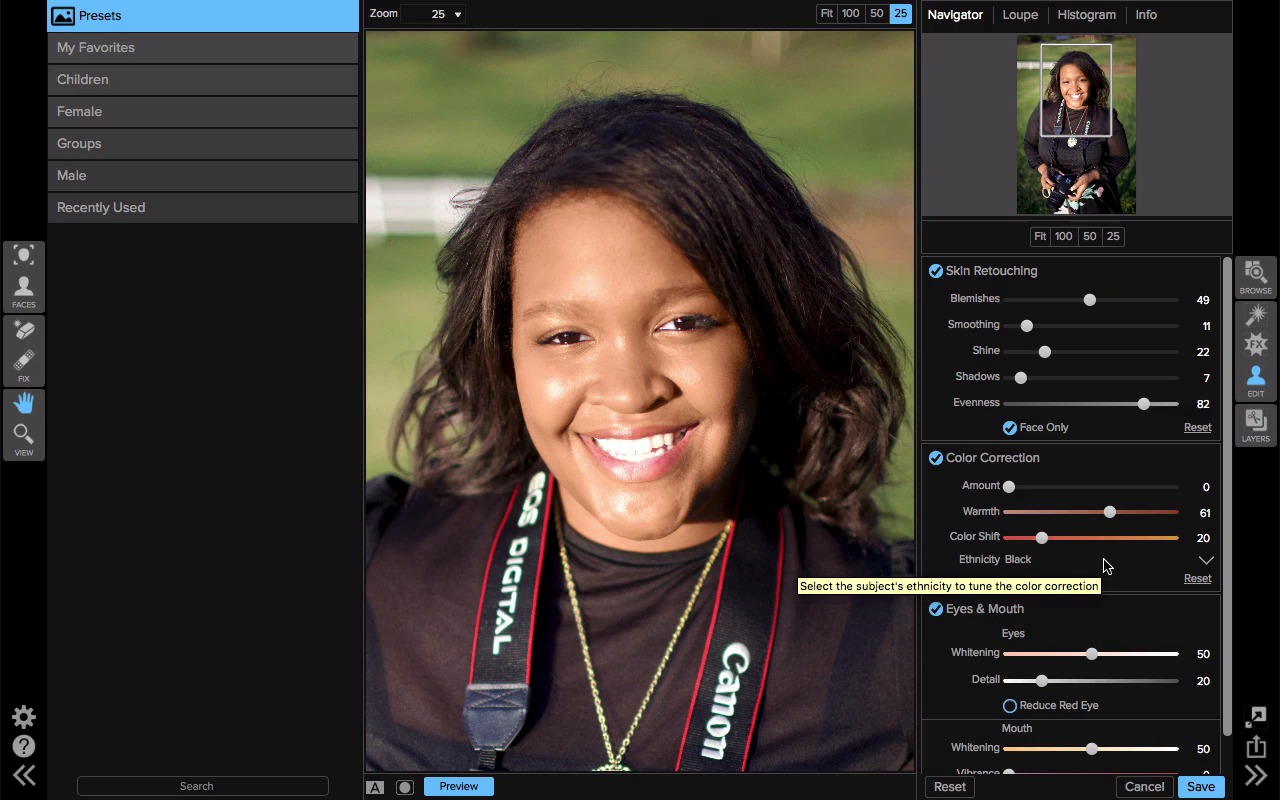The image size is (1280, 800).
Task: Expand Children preset category
Action: click(x=203, y=79)
